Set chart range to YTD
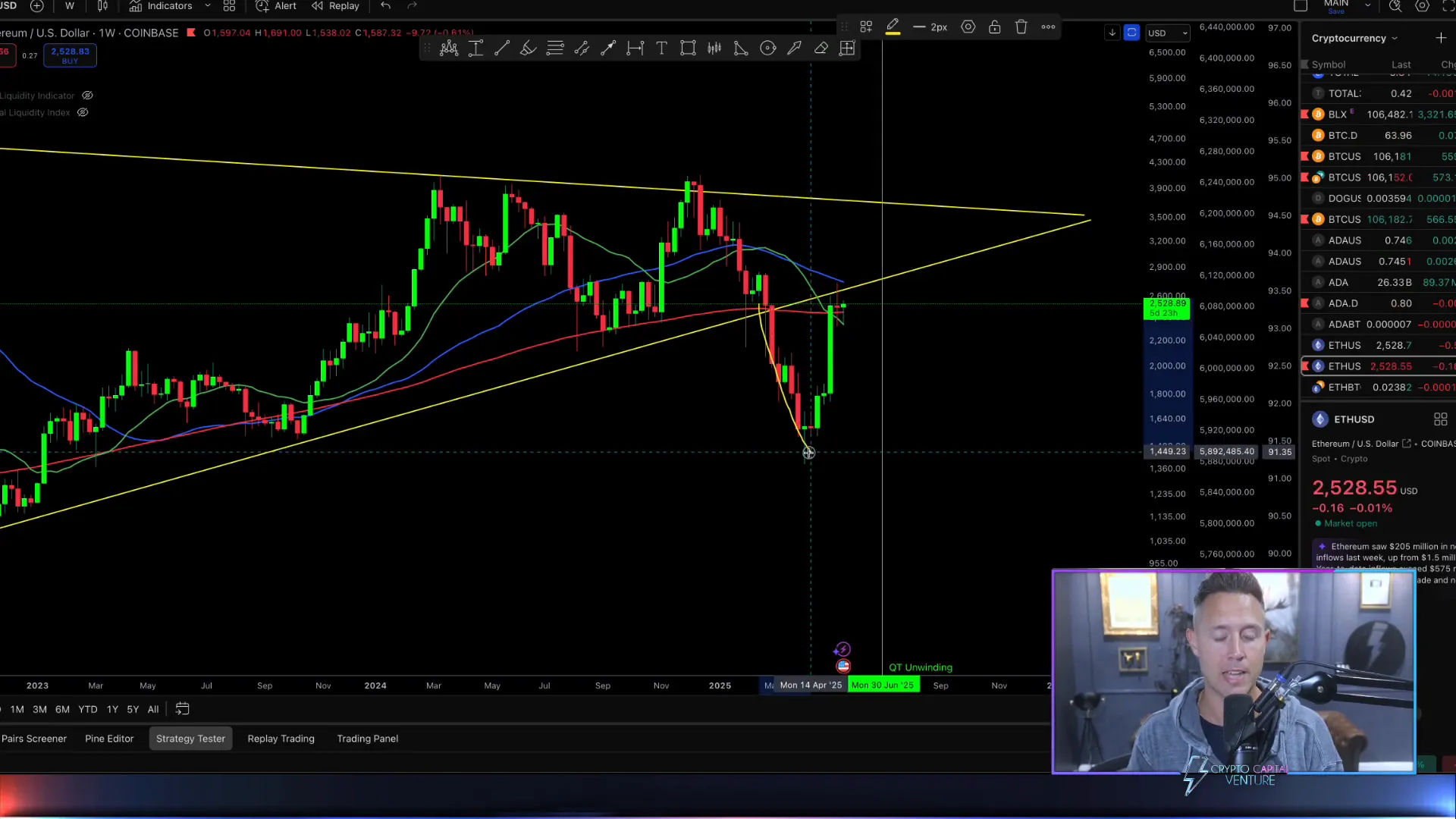Viewport: 1456px width, 819px height. click(x=88, y=709)
